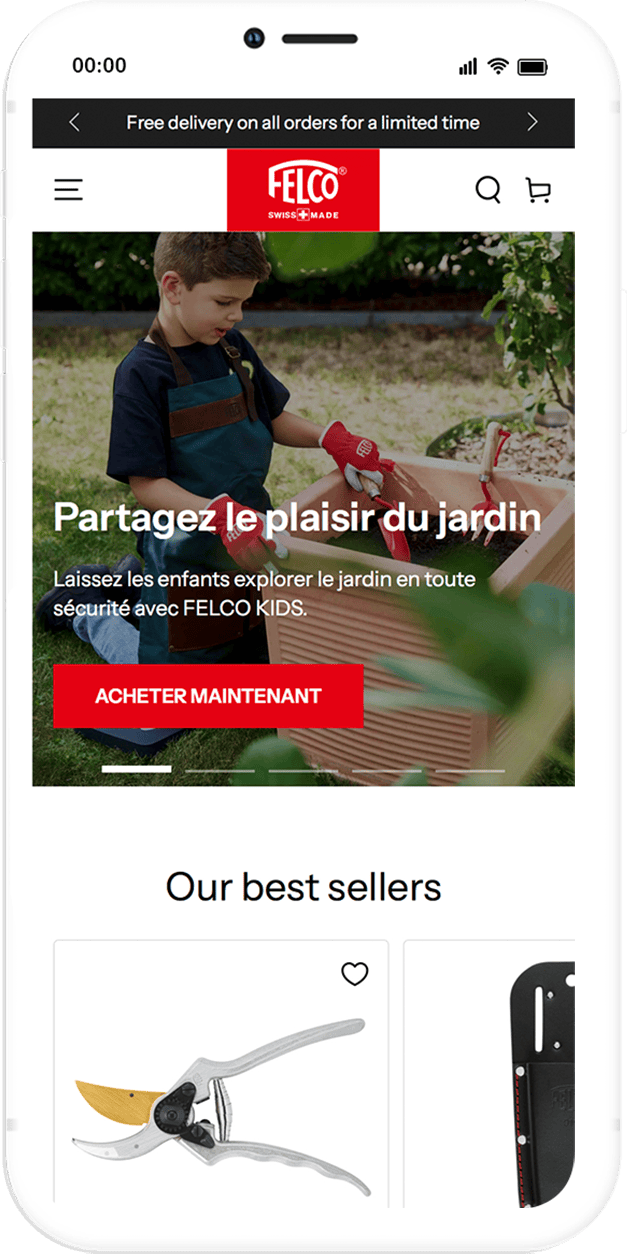Click the Our best sellers heading
Image resolution: width=627 pixels, height=1254 pixels.
[x=303, y=887]
